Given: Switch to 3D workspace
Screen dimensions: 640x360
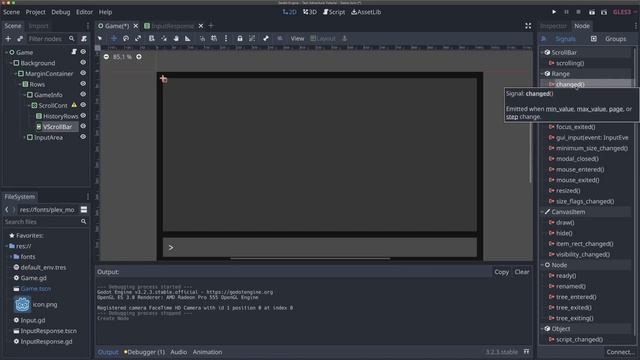Looking at the screenshot, I should point(310,12).
